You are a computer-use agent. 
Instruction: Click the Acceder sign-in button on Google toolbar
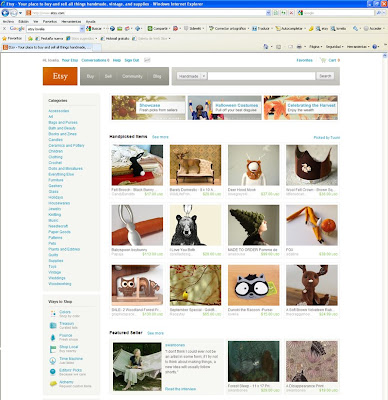(x=373, y=29)
